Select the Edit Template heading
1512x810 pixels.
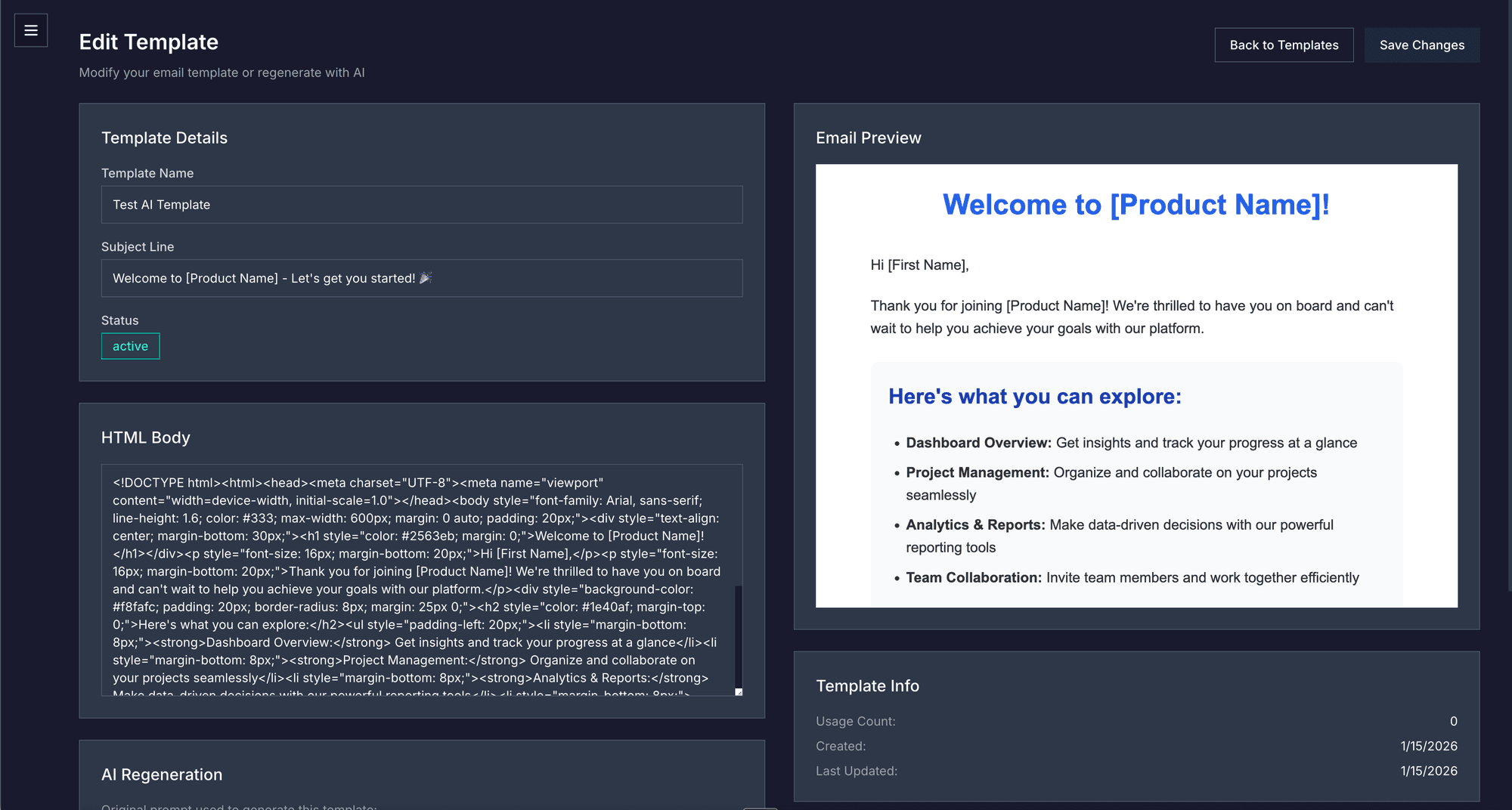coord(148,42)
